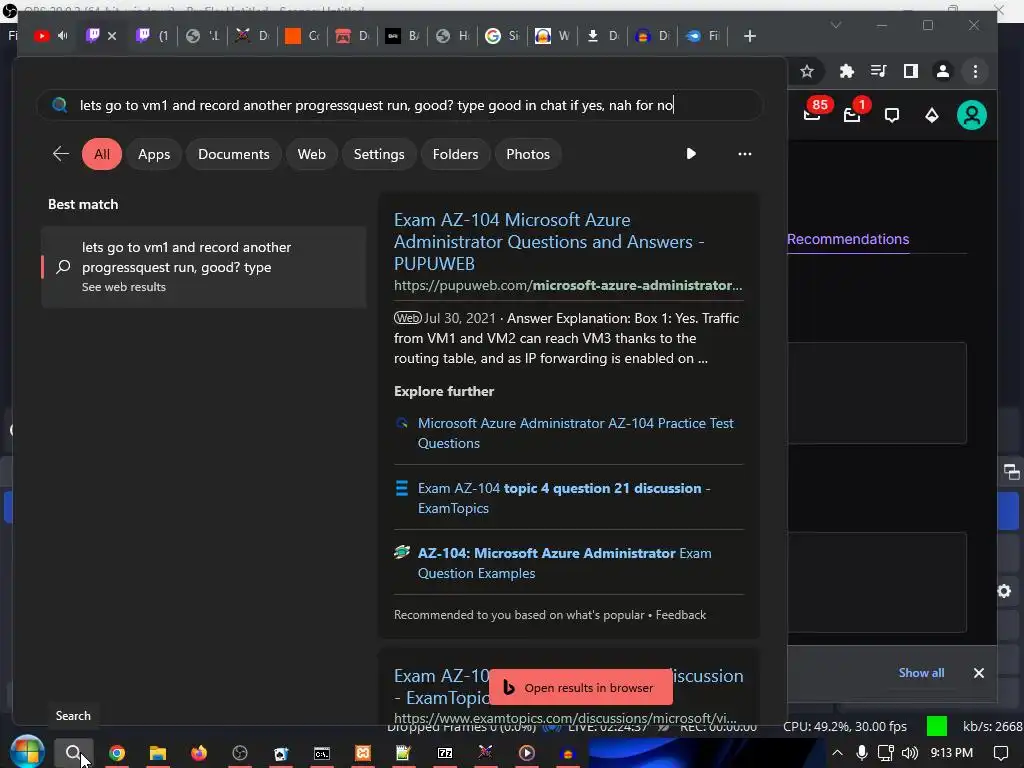Click the taskbar Search magnifier

coord(73,753)
